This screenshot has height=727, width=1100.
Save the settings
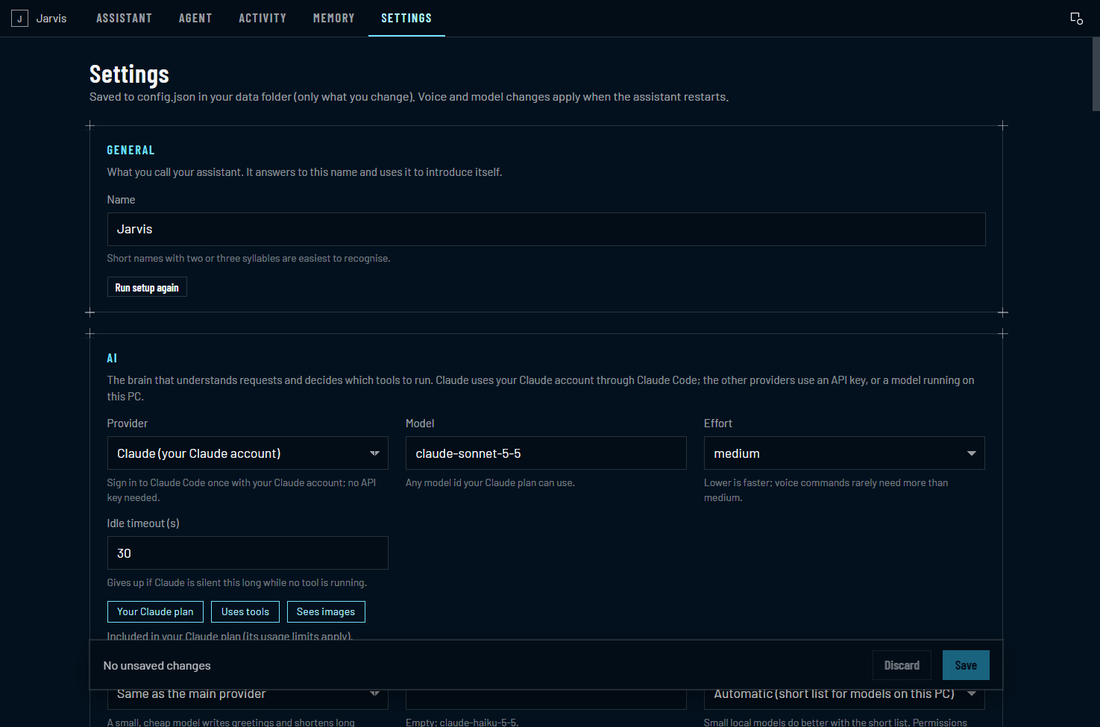point(965,665)
